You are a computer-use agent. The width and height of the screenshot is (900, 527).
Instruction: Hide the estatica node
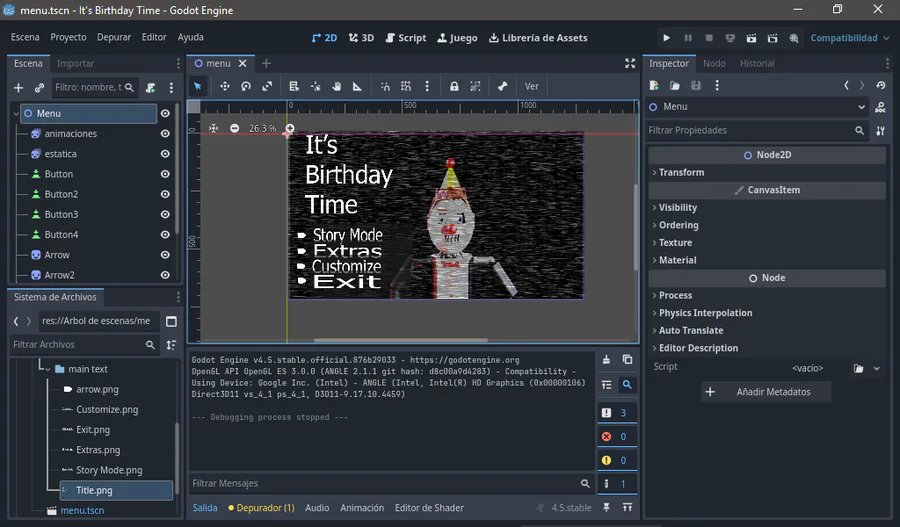pyautogui.click(x=165, y=154)
